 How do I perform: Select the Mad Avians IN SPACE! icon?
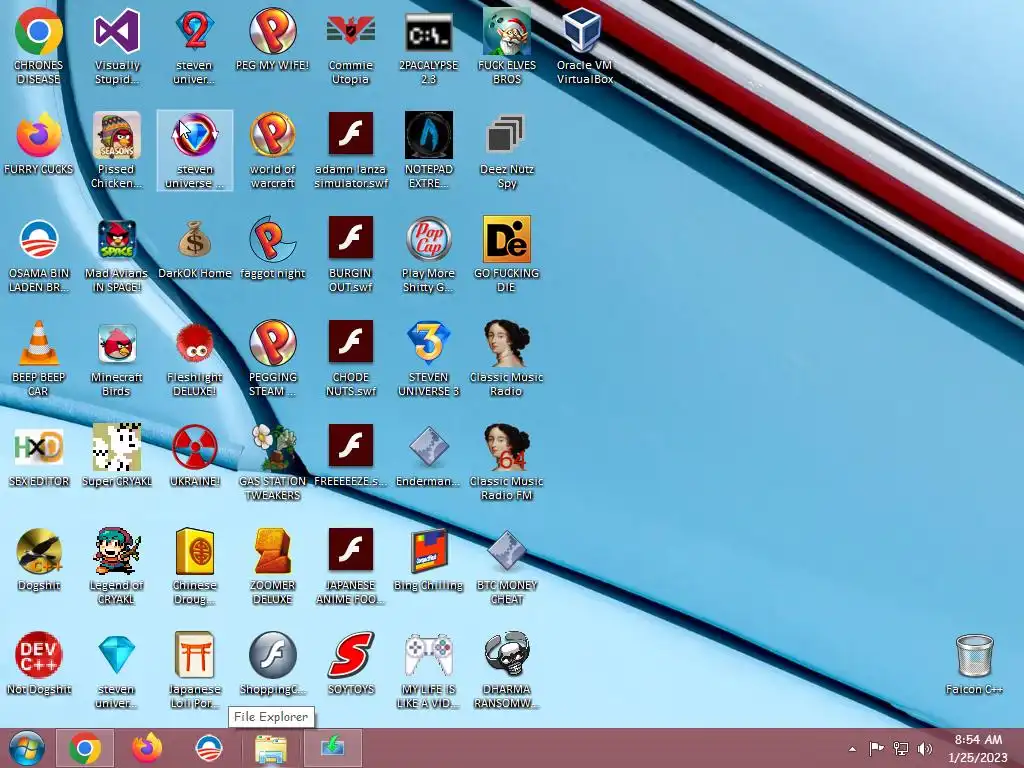pyautogui.click(x=116, y=255)
